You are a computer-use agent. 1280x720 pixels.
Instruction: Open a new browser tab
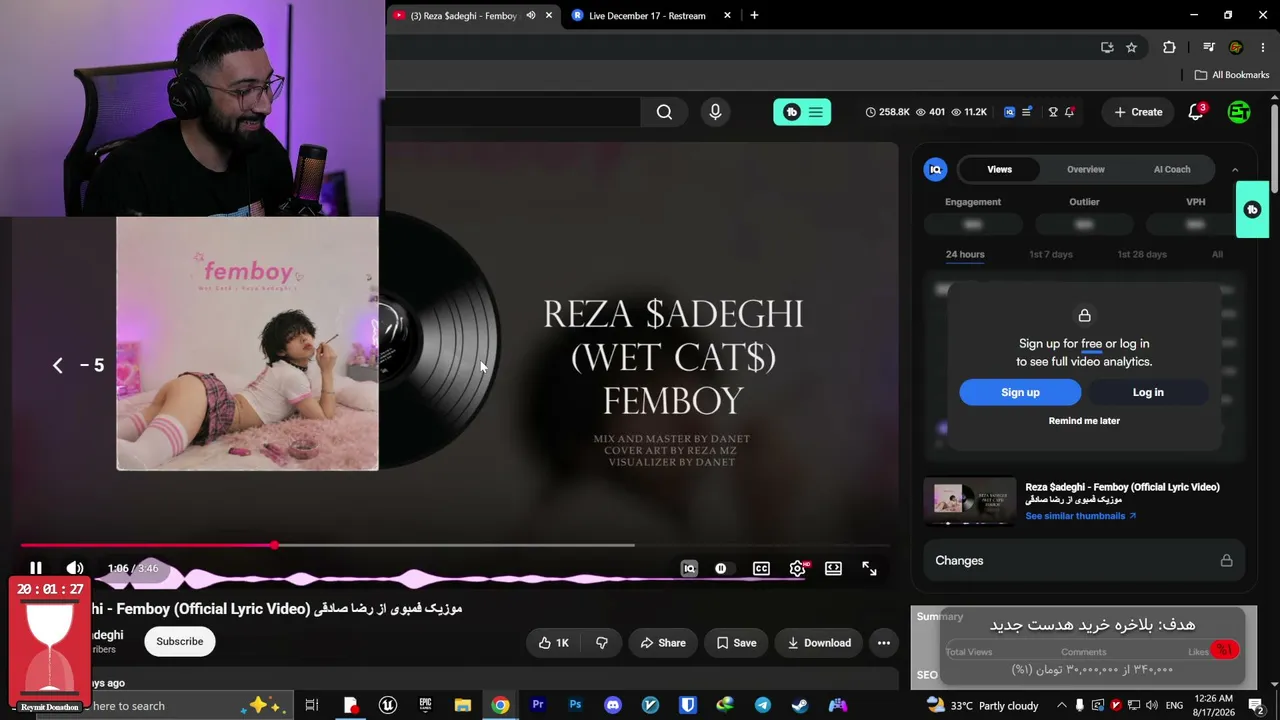[x=755, y=15]
